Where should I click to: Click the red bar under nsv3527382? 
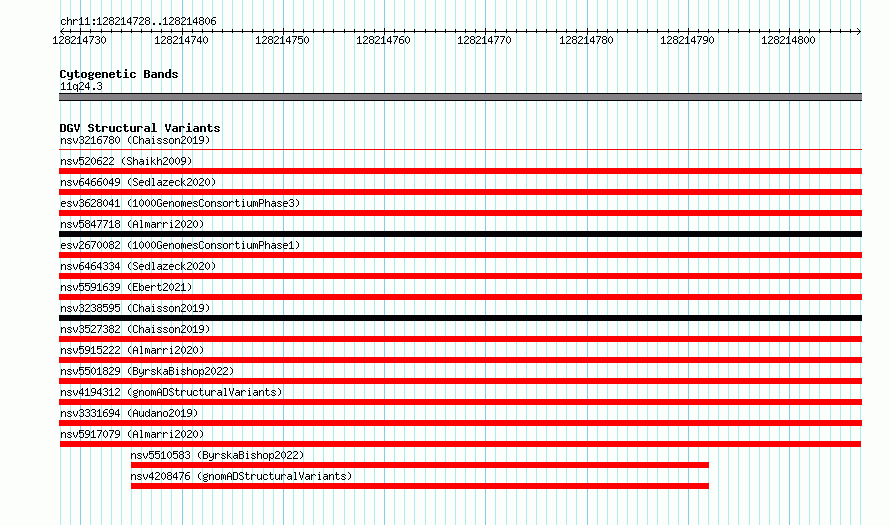pos(460,339)
